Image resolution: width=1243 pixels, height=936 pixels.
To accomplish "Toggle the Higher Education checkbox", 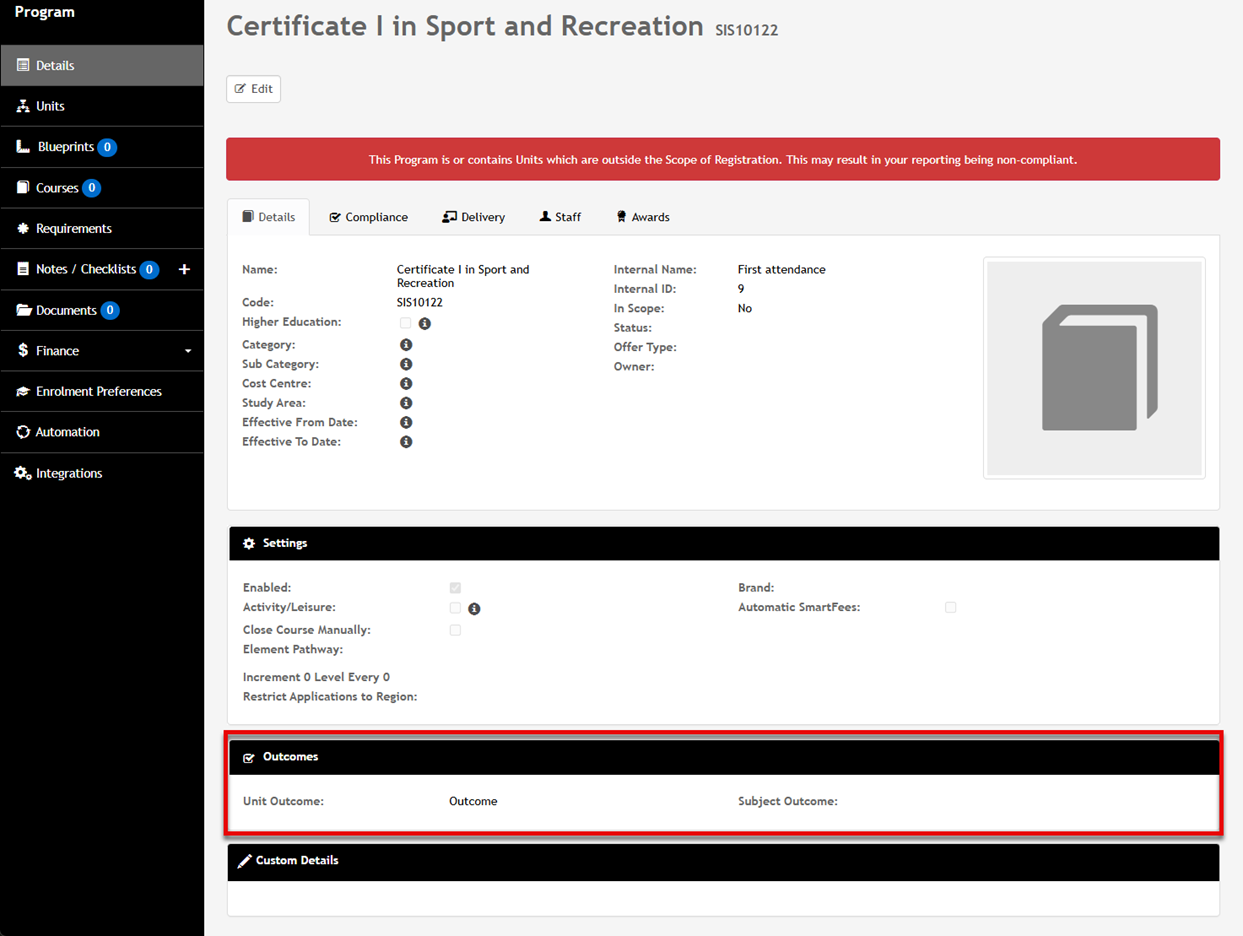I will [x=405, y=323].
